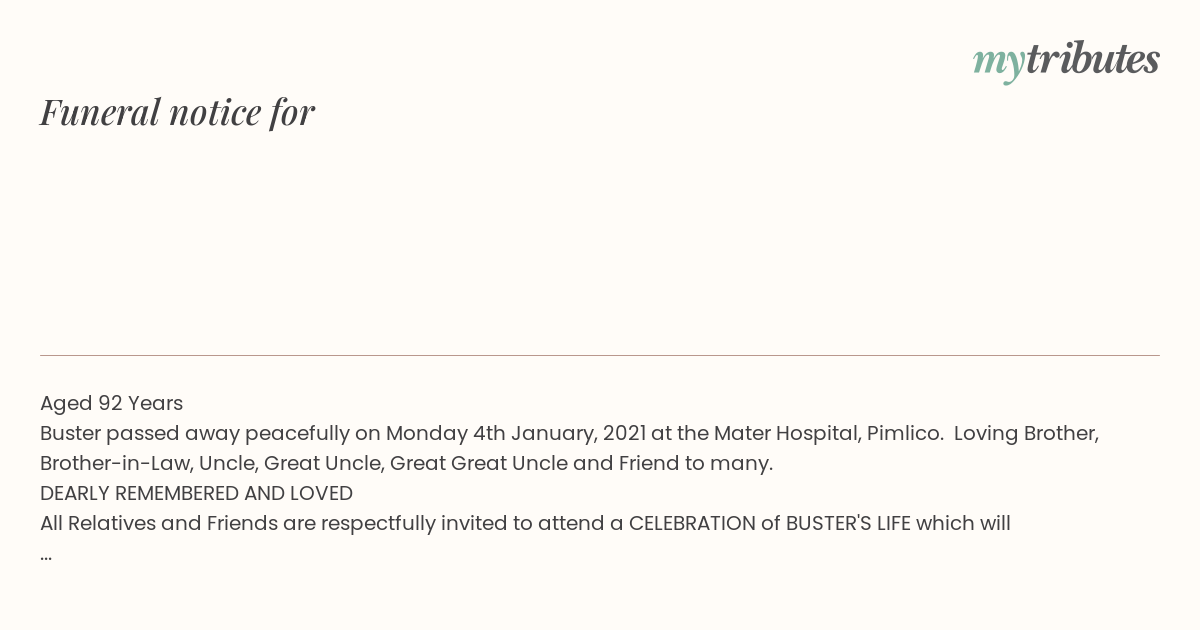Screen dimensions: 1200x630
Task: Select the green "my" in the logo
Action: 998,63
